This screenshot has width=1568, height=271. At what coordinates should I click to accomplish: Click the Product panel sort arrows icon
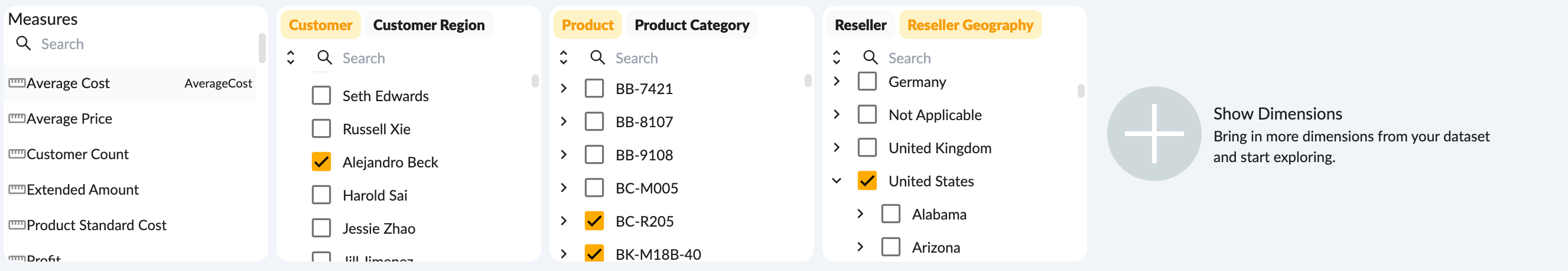(x=563, y=58)
